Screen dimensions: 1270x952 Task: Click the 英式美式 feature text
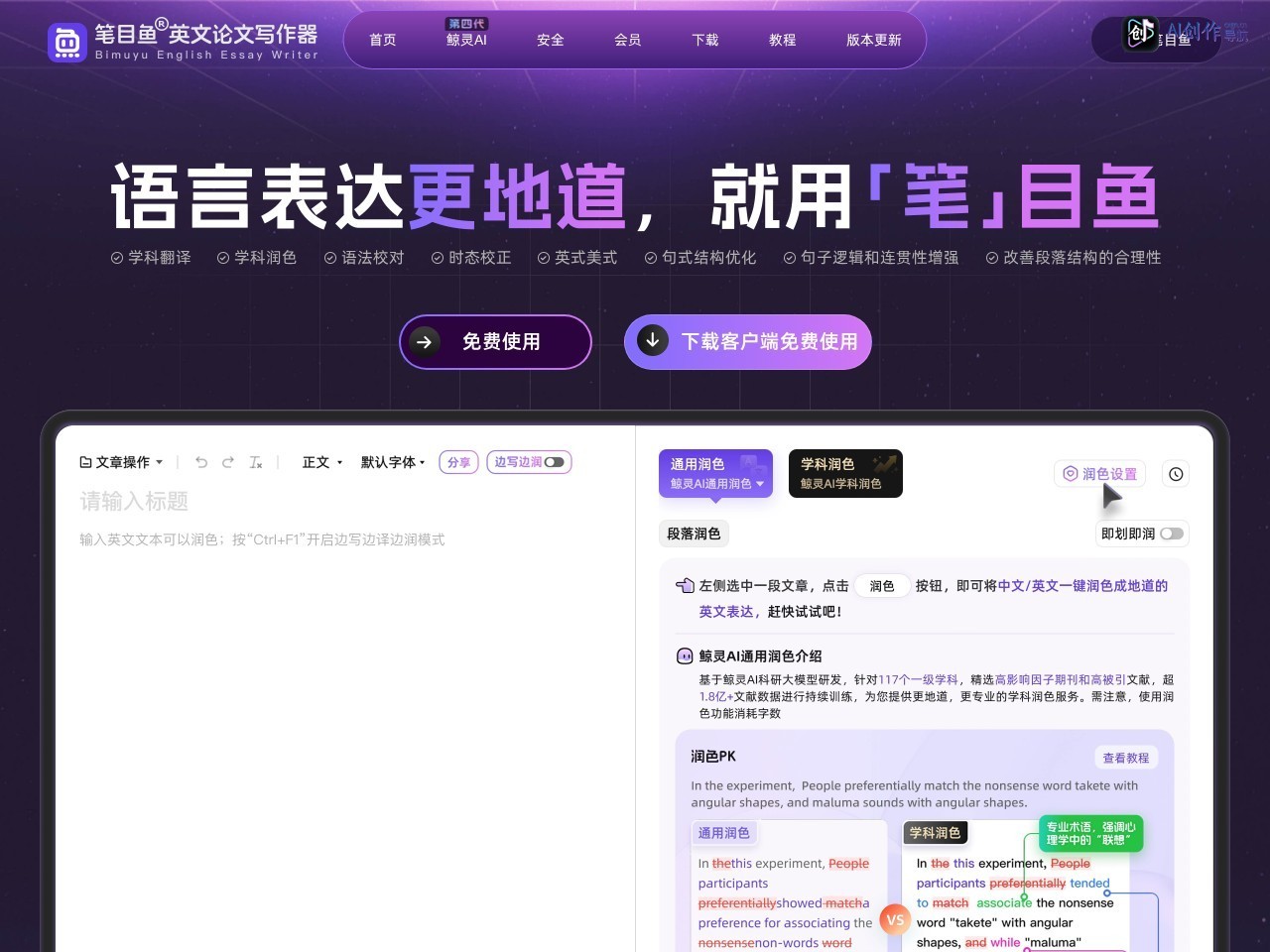(586, 257)
